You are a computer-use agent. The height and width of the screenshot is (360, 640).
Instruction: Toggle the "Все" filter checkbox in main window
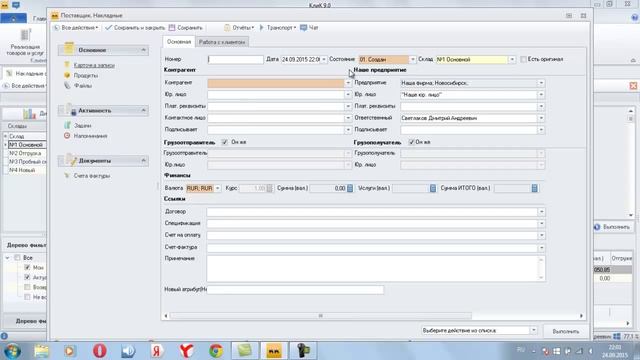pyautogui.click(x=17, y=258)
